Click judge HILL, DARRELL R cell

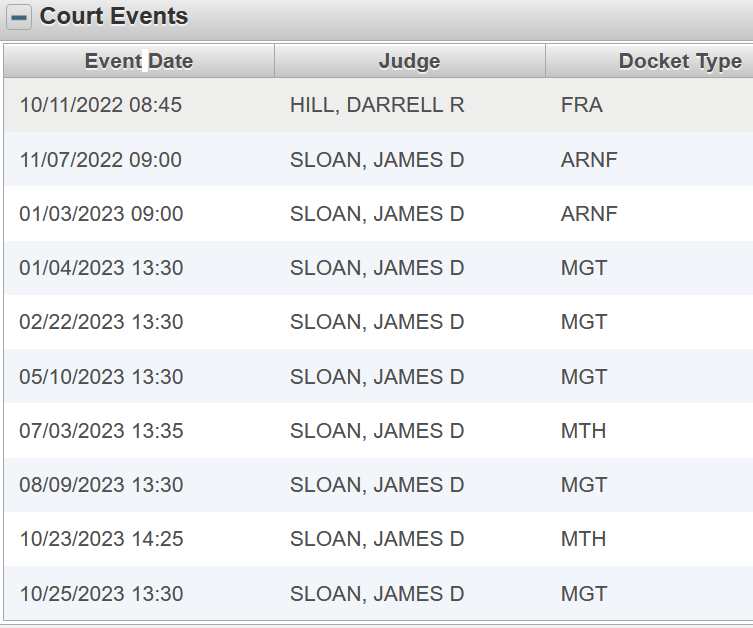pyautogui.click(x=377, y=105)
